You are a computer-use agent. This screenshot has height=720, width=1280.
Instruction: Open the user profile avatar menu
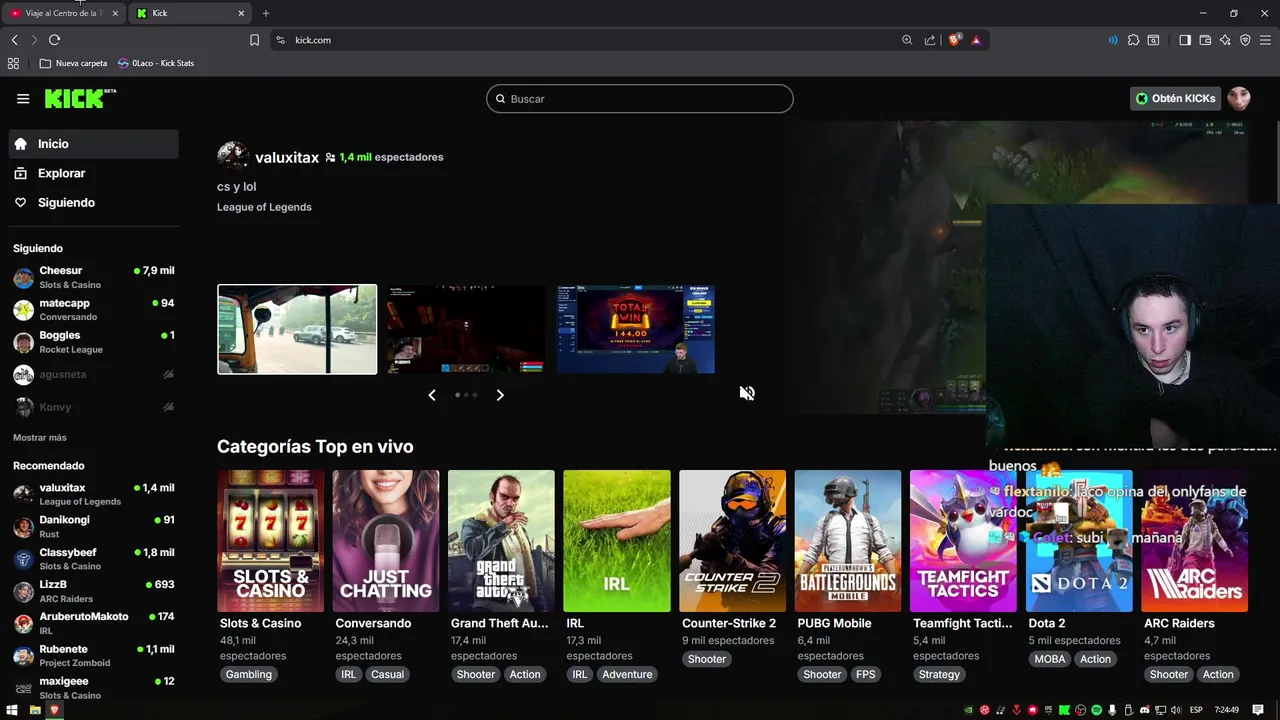coord(1239,98)
